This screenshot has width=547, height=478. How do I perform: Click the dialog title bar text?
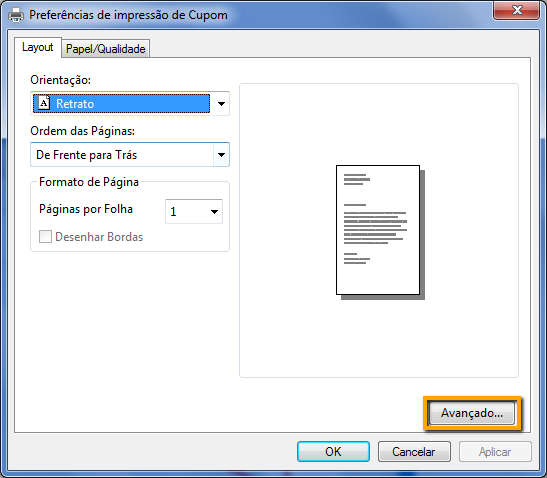pyautogui.click(x=128, y=15)
